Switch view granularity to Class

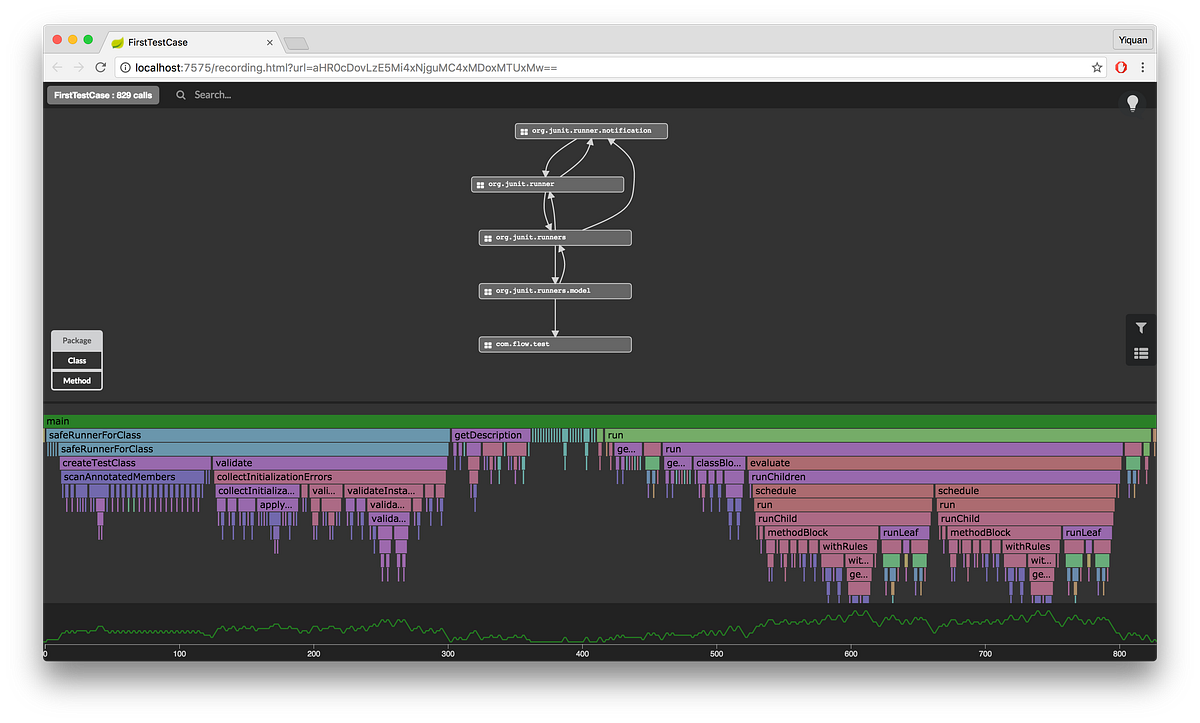[x=76, y=360]
